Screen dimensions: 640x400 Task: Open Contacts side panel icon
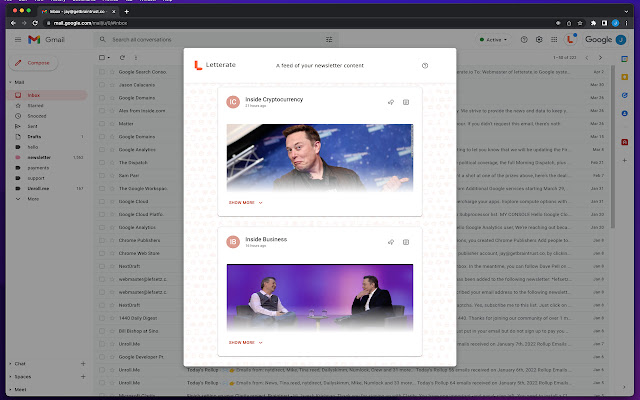[624, 113]
